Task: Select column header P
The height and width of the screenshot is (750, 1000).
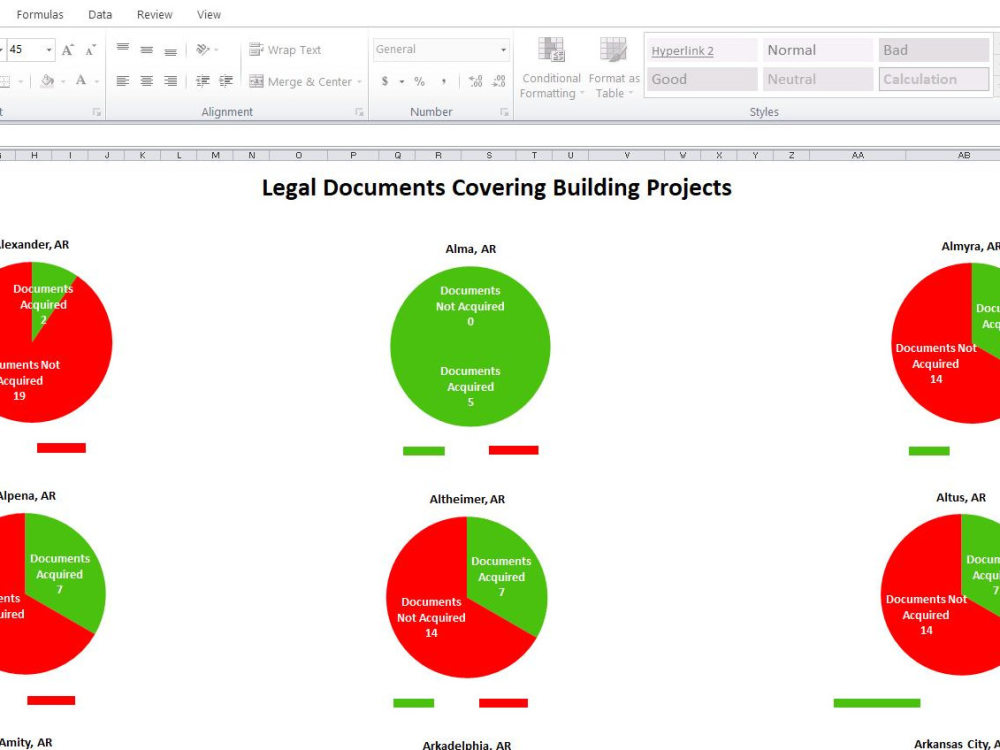Action: pos(353,155)
